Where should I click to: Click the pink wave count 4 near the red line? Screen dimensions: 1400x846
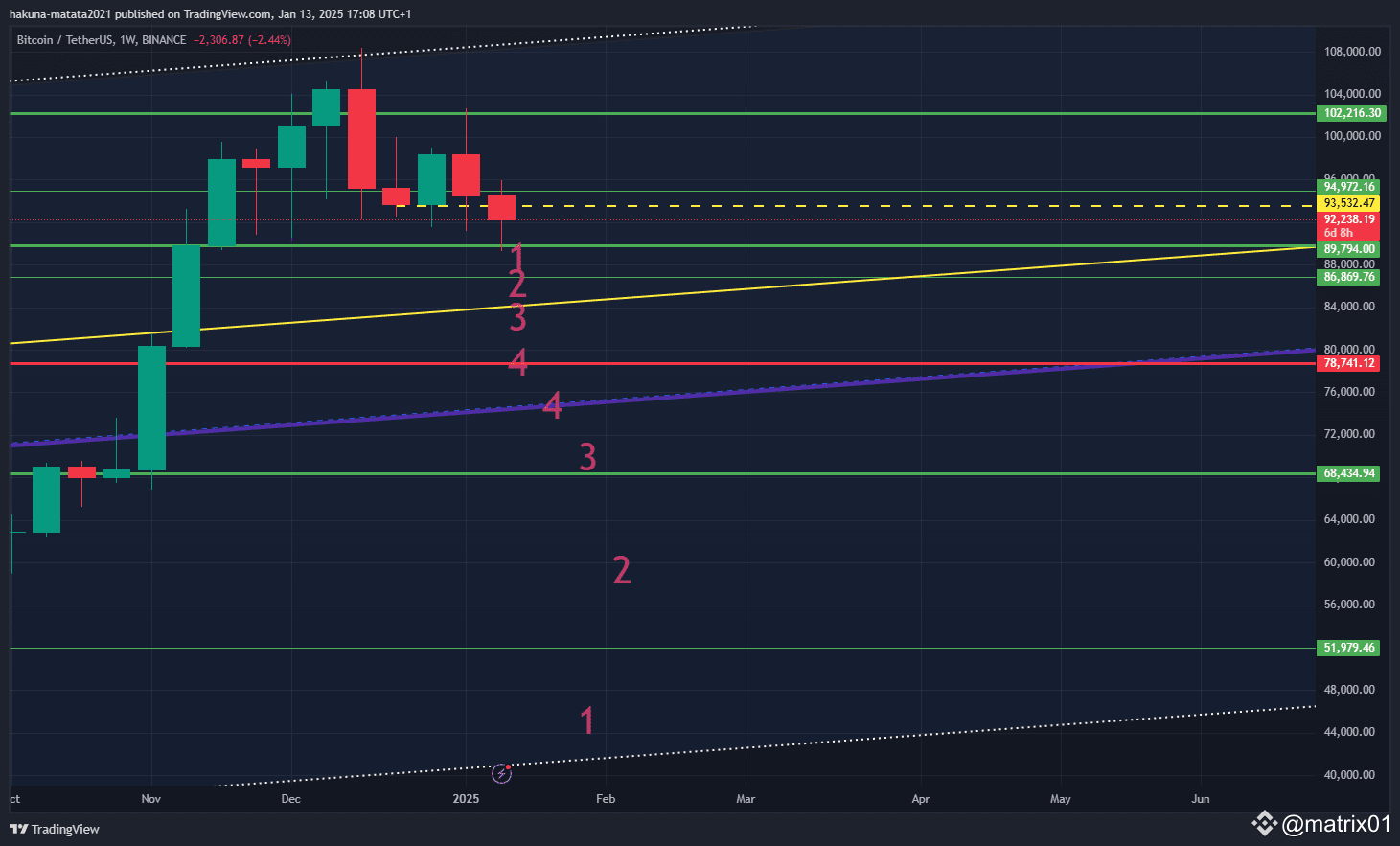[519, 361]
